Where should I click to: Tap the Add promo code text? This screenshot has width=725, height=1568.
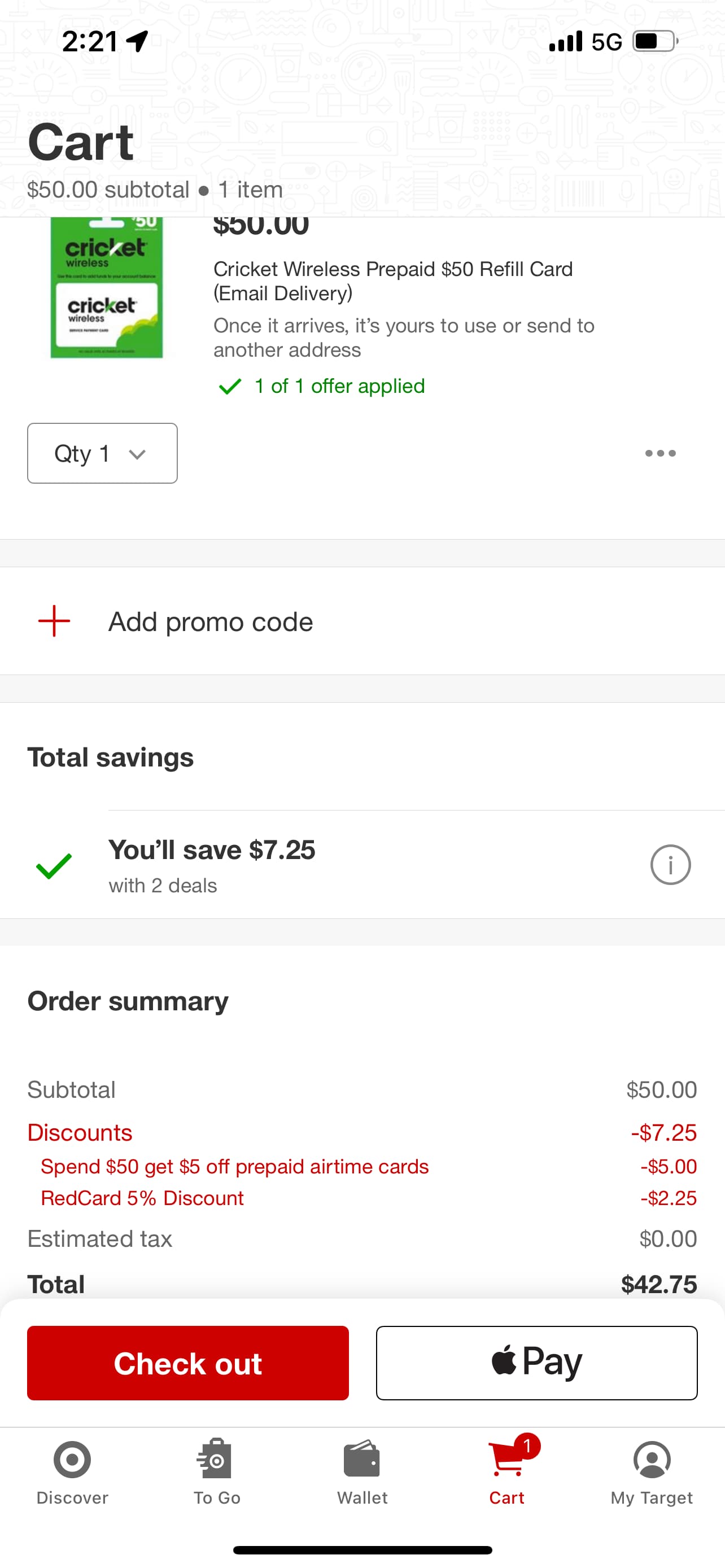[210, 621]
